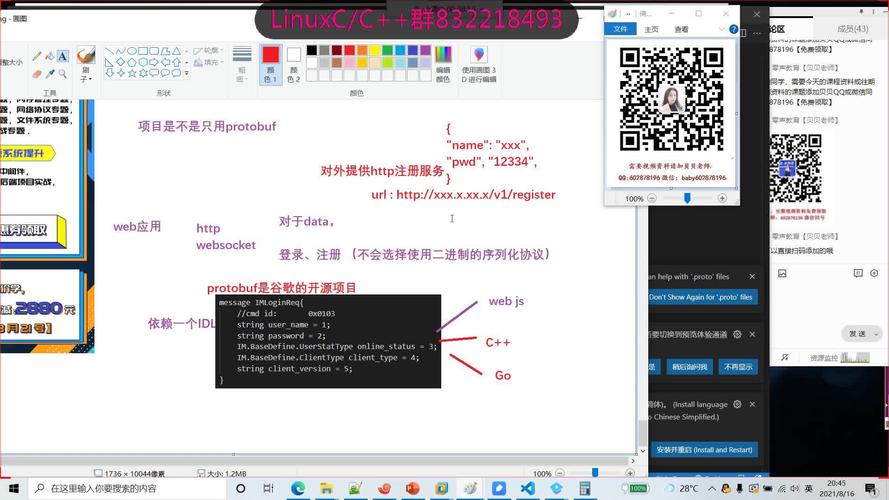
Task: Click Edit with Paint 3D button
Action: coord(479,63)
